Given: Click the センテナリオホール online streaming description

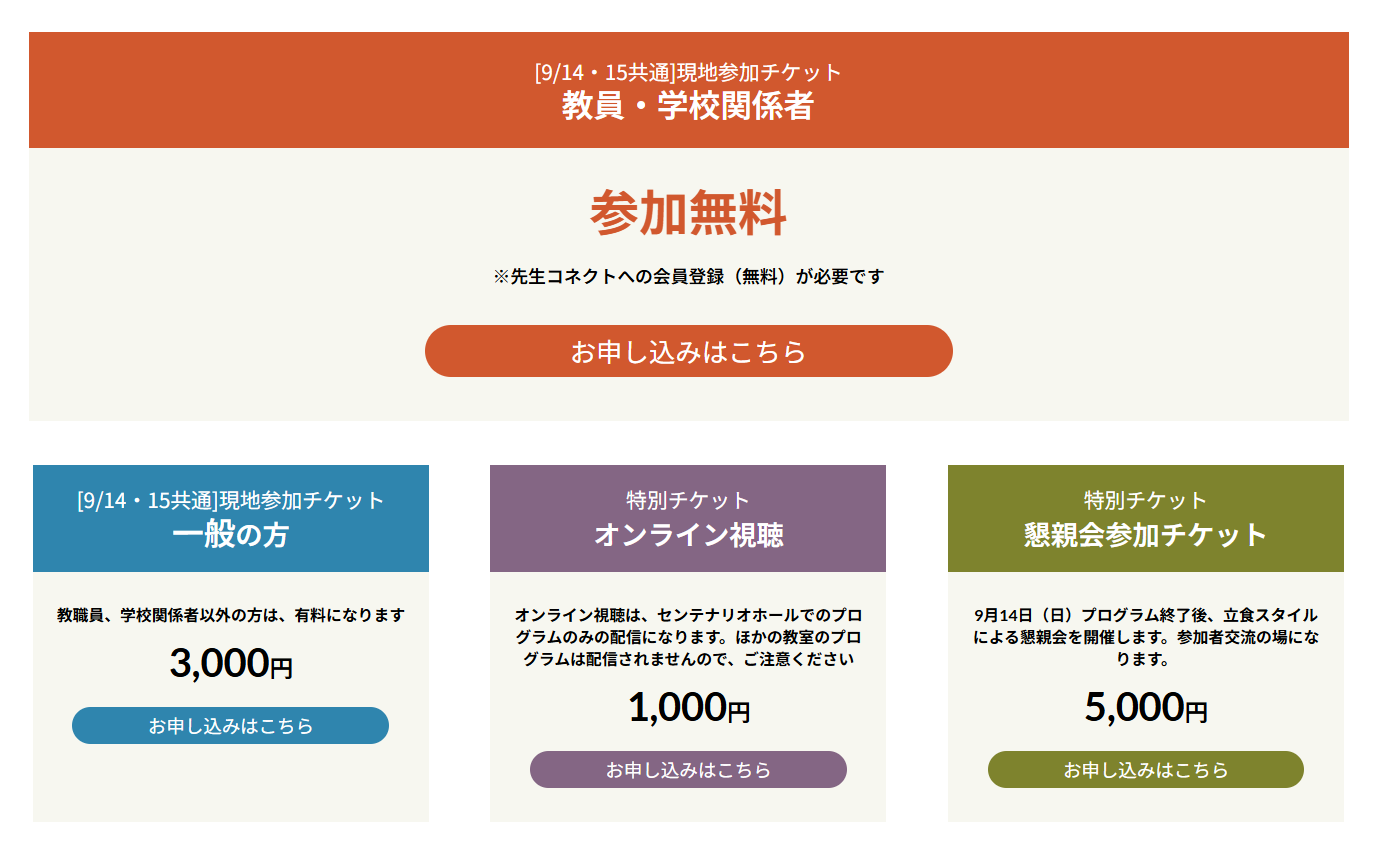Looking at the screenshot, I should [x=688, y=637].
